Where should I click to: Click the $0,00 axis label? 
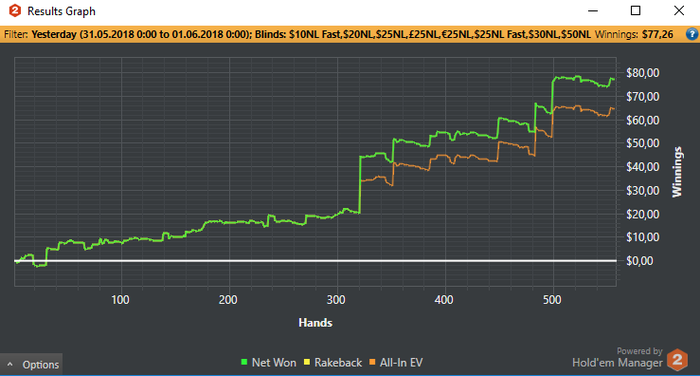pyautogui.click(x=640, y=261)
